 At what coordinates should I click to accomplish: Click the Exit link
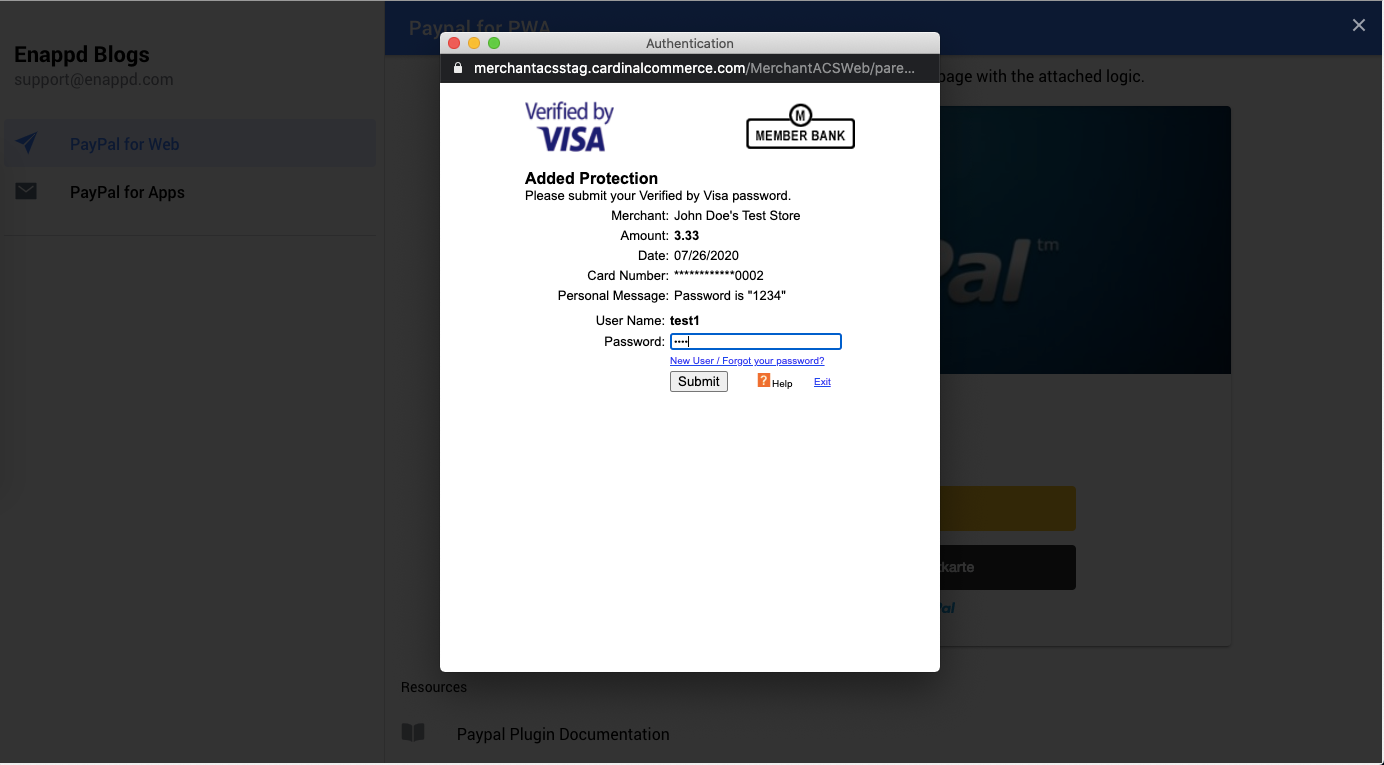(x=822, y=382)
